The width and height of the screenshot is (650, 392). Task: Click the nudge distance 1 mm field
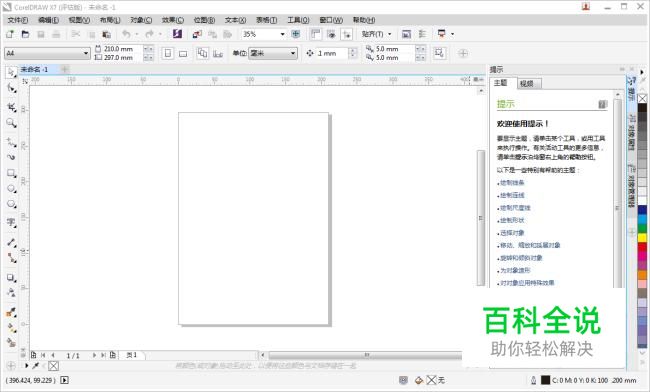[332, 53]
